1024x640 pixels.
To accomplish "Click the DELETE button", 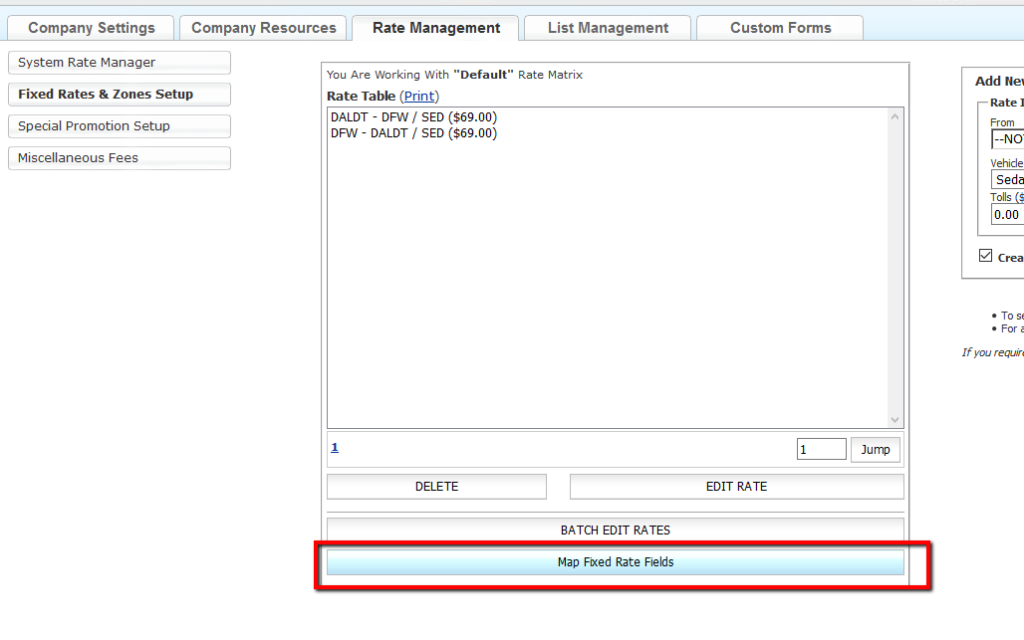I will (436, 487).
